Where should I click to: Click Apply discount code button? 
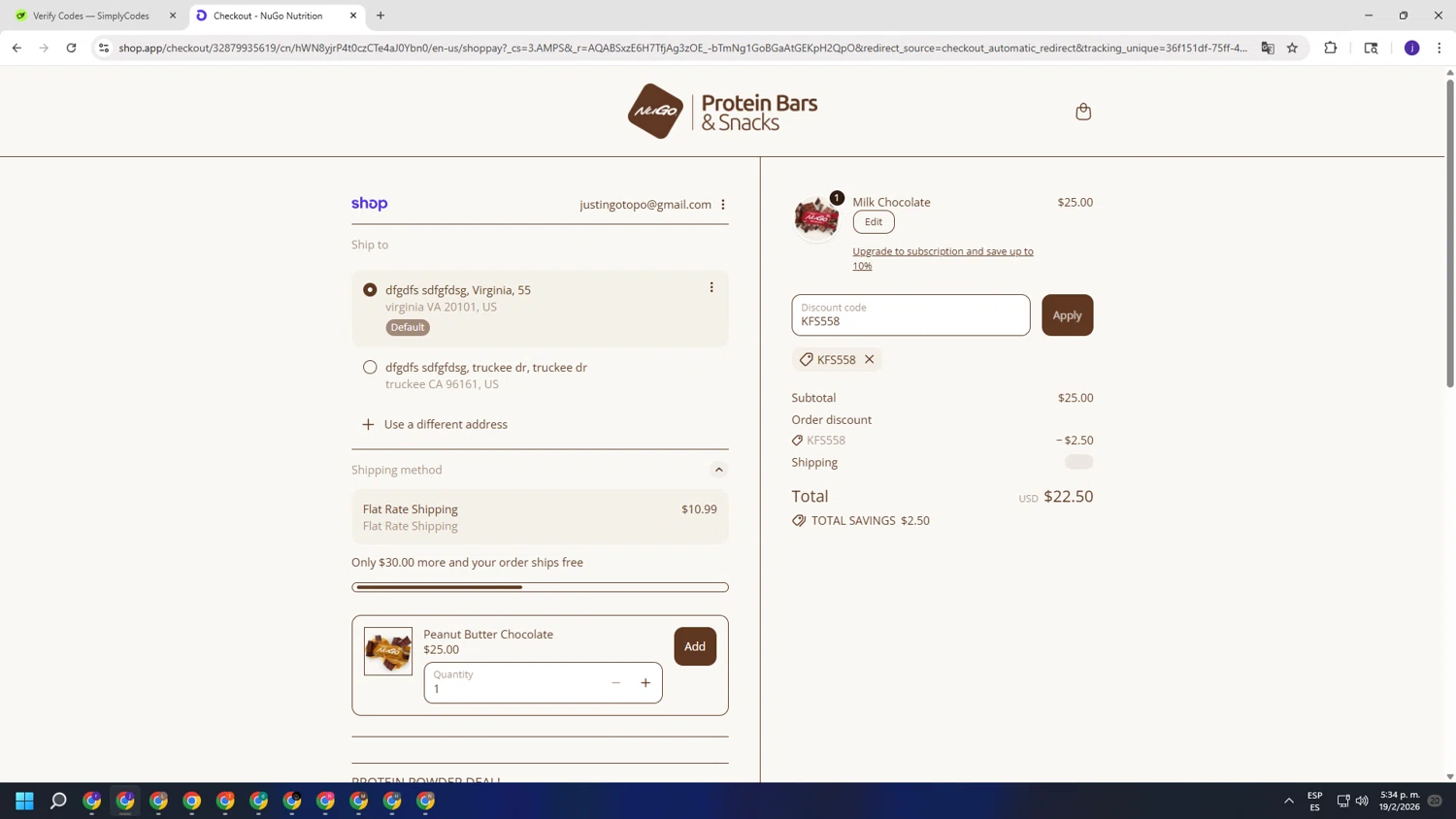click(x=1068, y=315)
